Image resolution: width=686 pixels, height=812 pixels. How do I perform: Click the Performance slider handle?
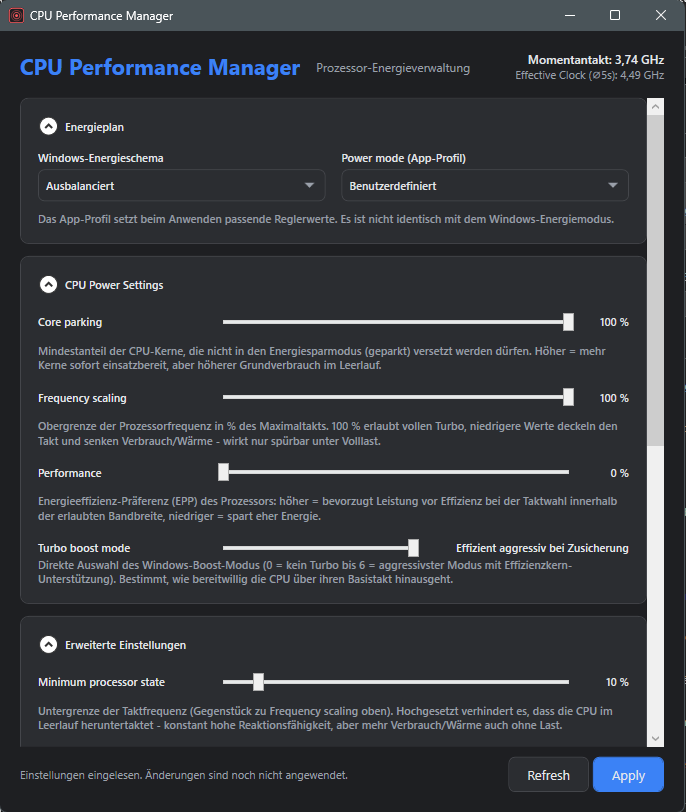click(223, 472)
